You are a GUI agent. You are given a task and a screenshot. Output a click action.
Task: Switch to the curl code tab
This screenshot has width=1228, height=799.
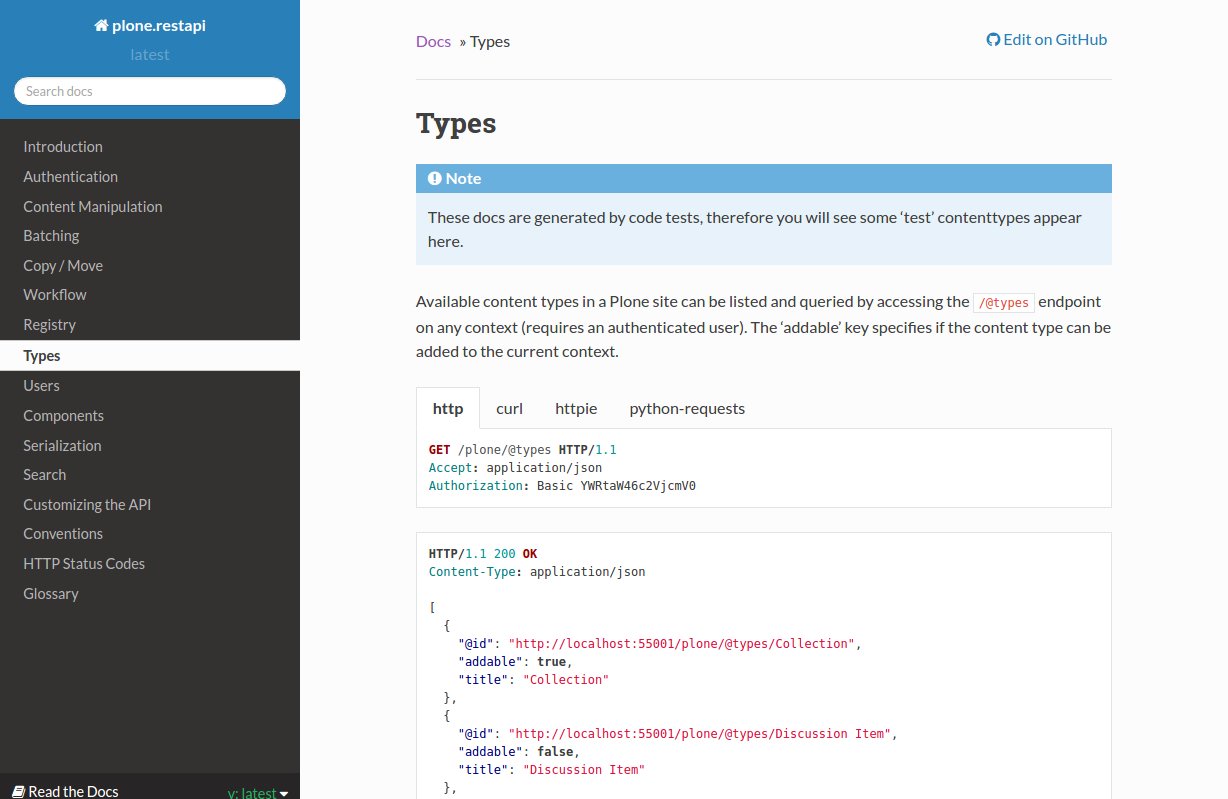coord(509,408)
